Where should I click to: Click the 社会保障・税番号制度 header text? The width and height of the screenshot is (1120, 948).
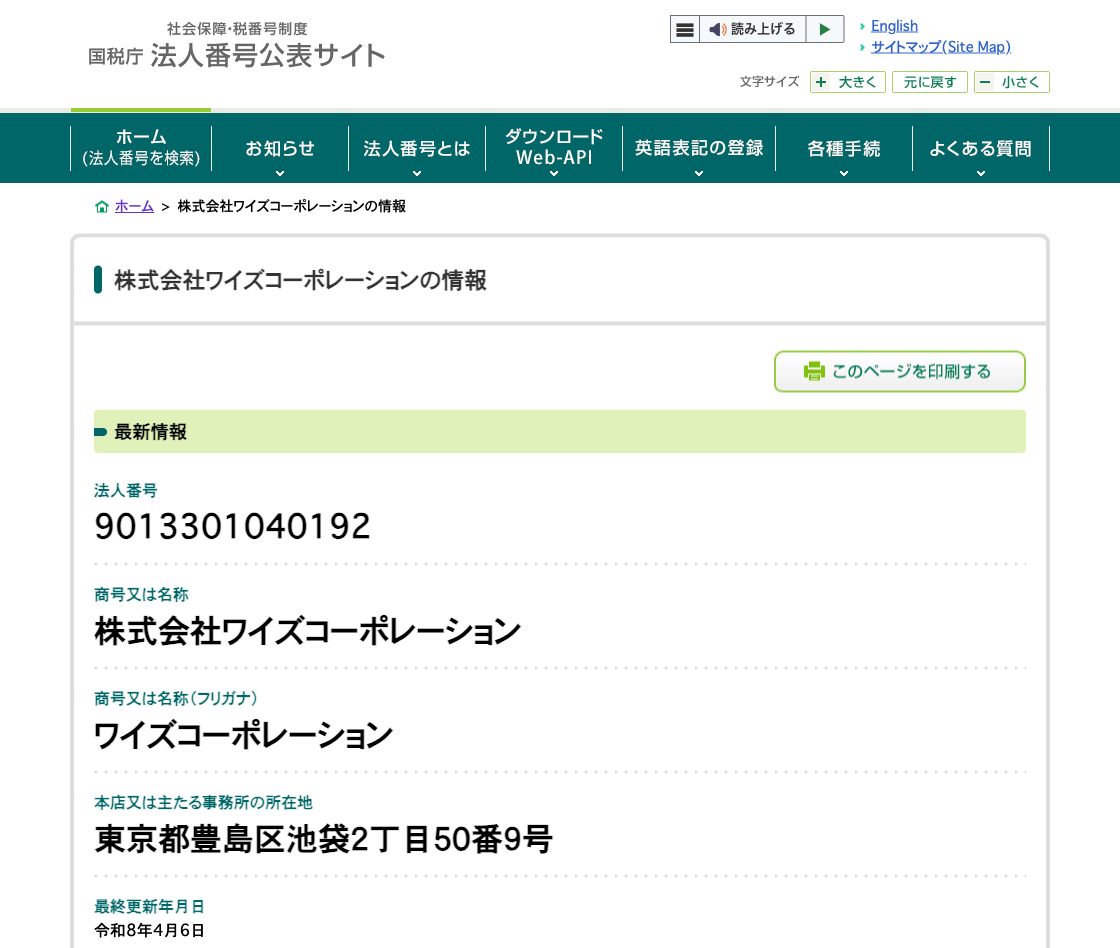(237, 29)
